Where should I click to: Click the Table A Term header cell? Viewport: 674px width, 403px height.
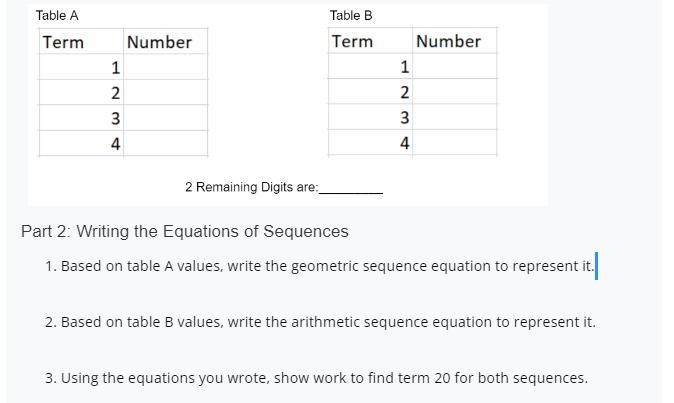click(x=81, y=41)
